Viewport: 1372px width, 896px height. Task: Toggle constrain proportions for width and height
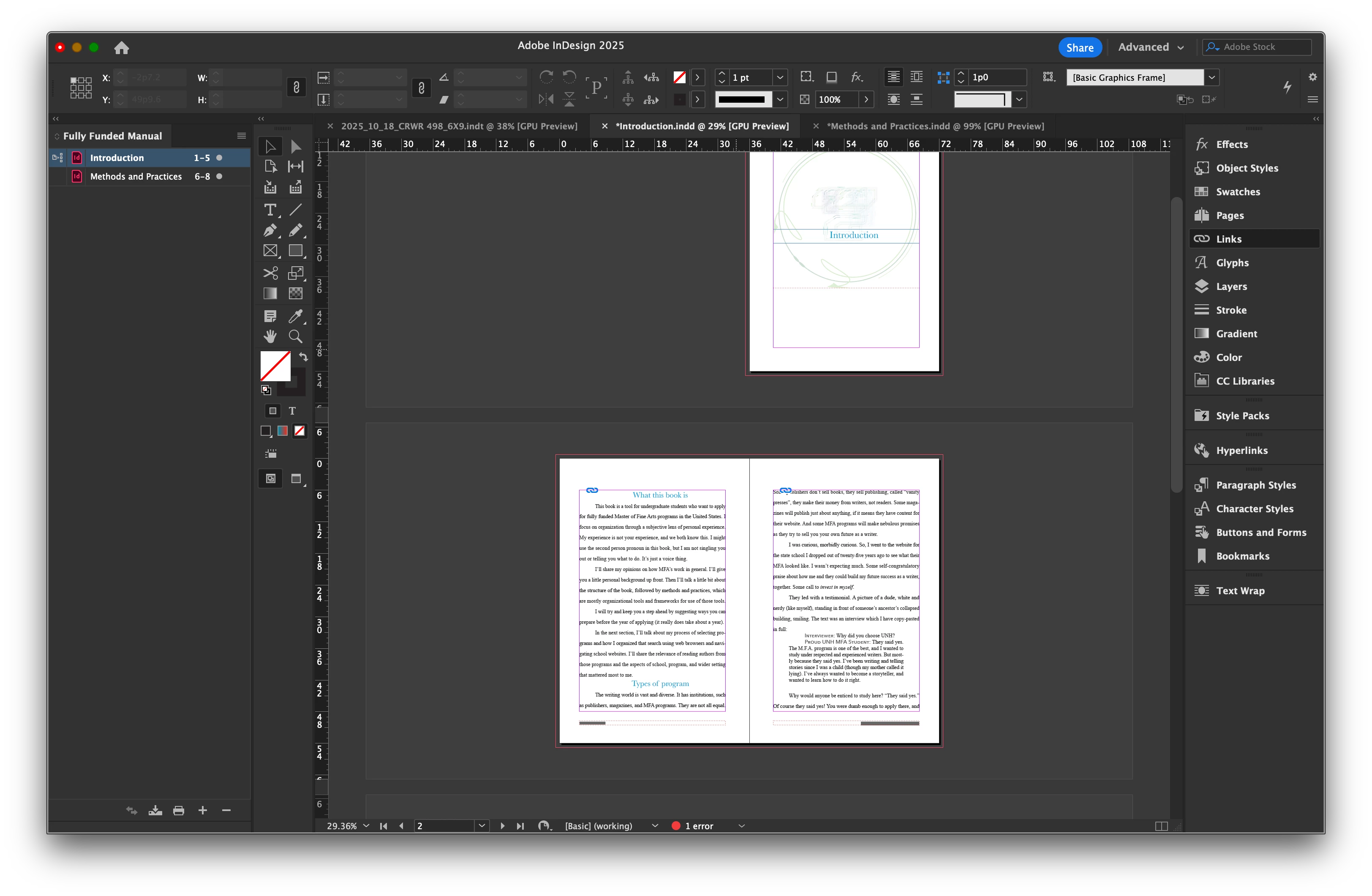point(296,87)
